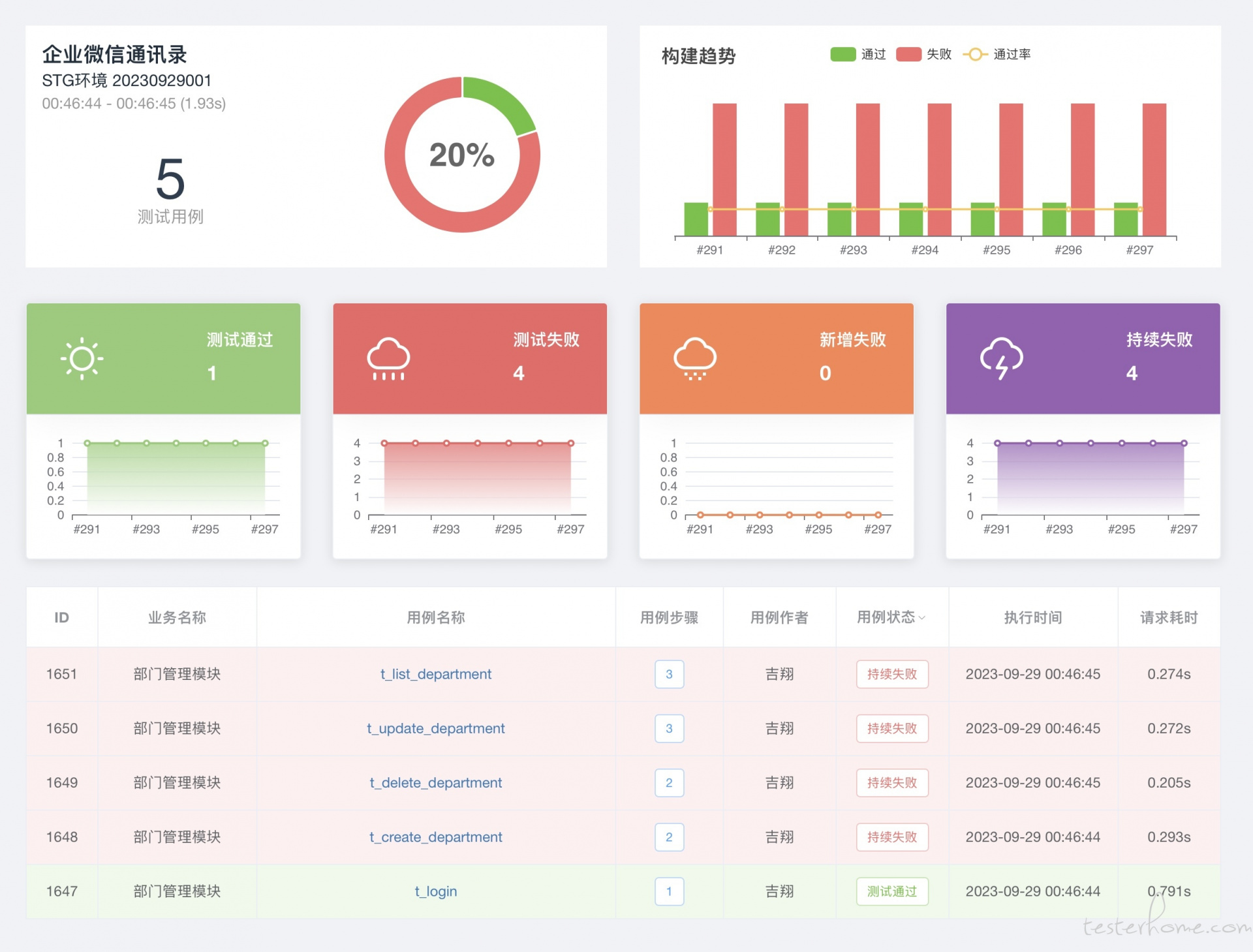
Task: Click the steps badge 3 in row 1651
Action: (669, 674)
